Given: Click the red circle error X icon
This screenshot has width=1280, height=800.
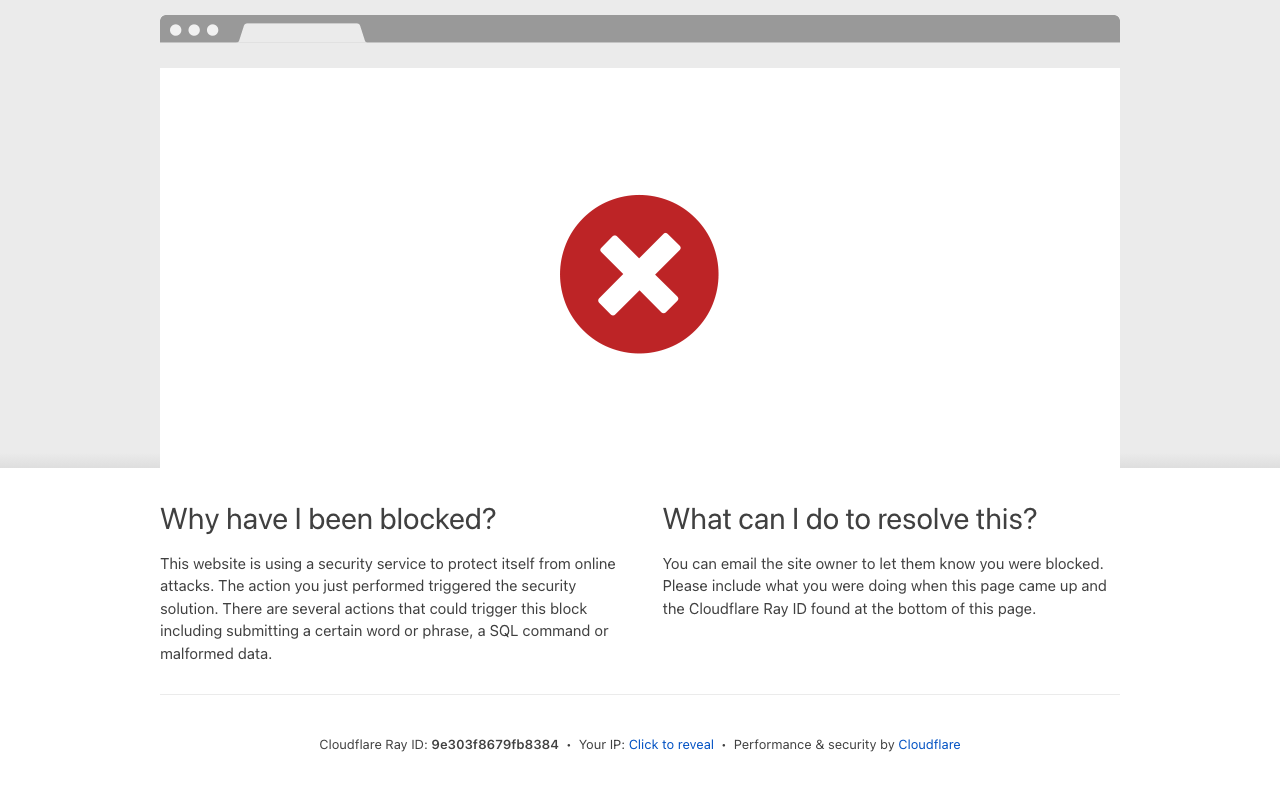Looking at the screenshot, I should (x=639, y=274).
